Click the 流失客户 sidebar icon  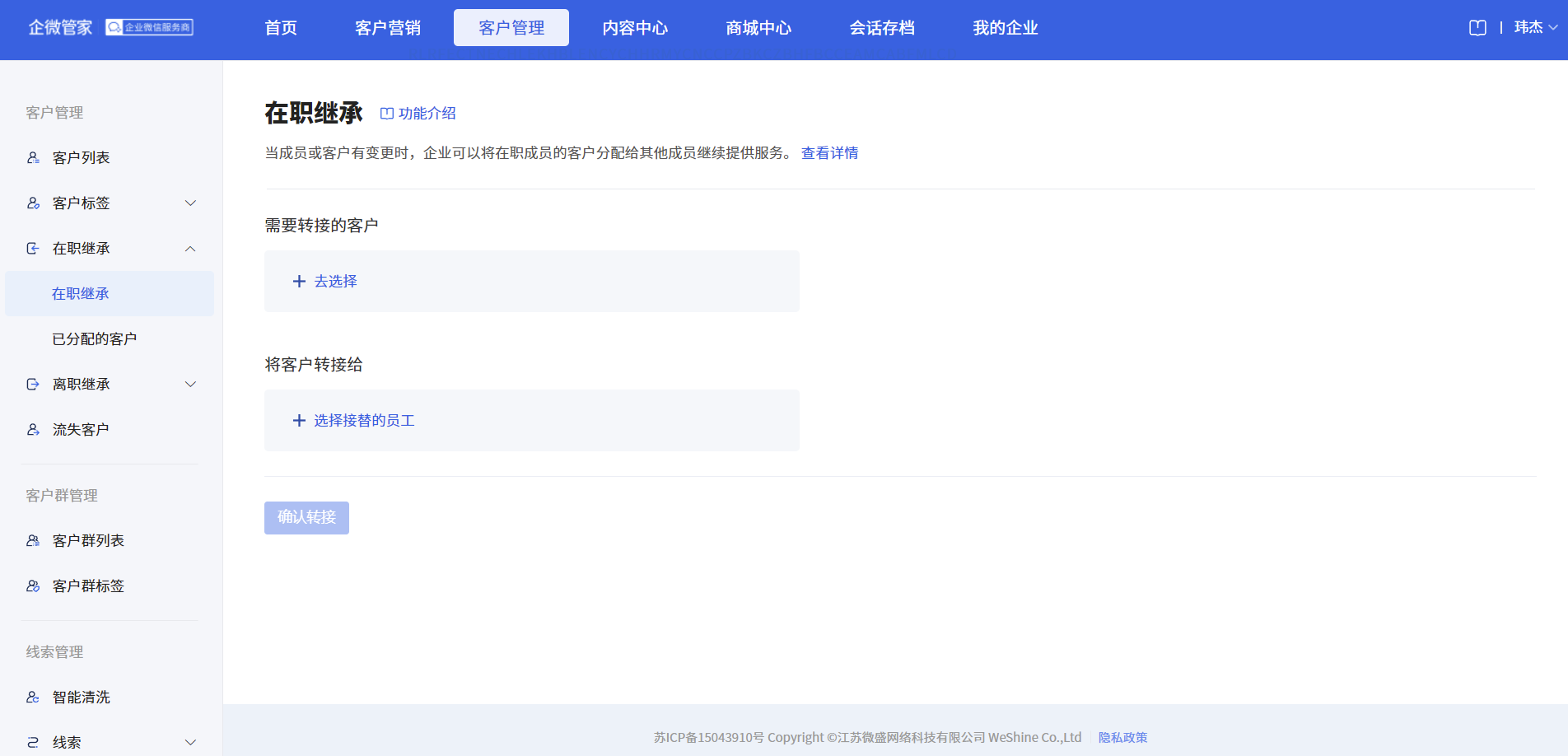point(33,429)
